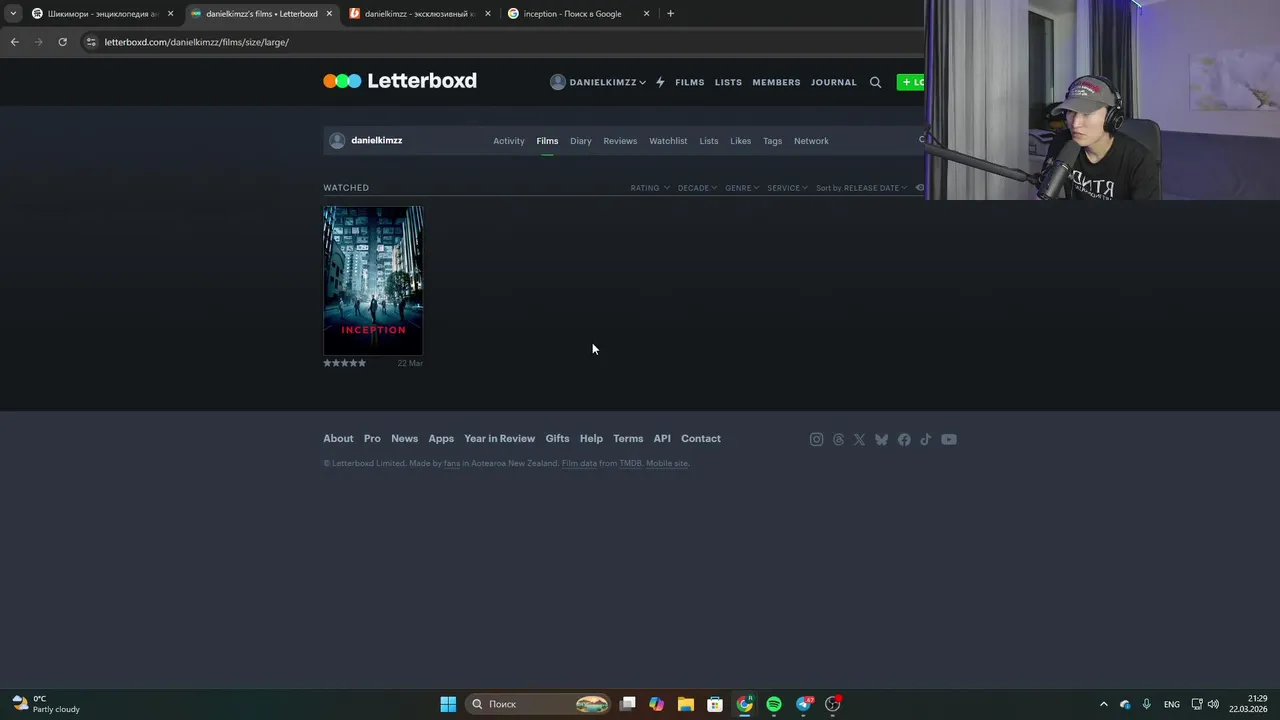Open the Threads icon in the footer
1280x720 pixels.
coord(838,439)
